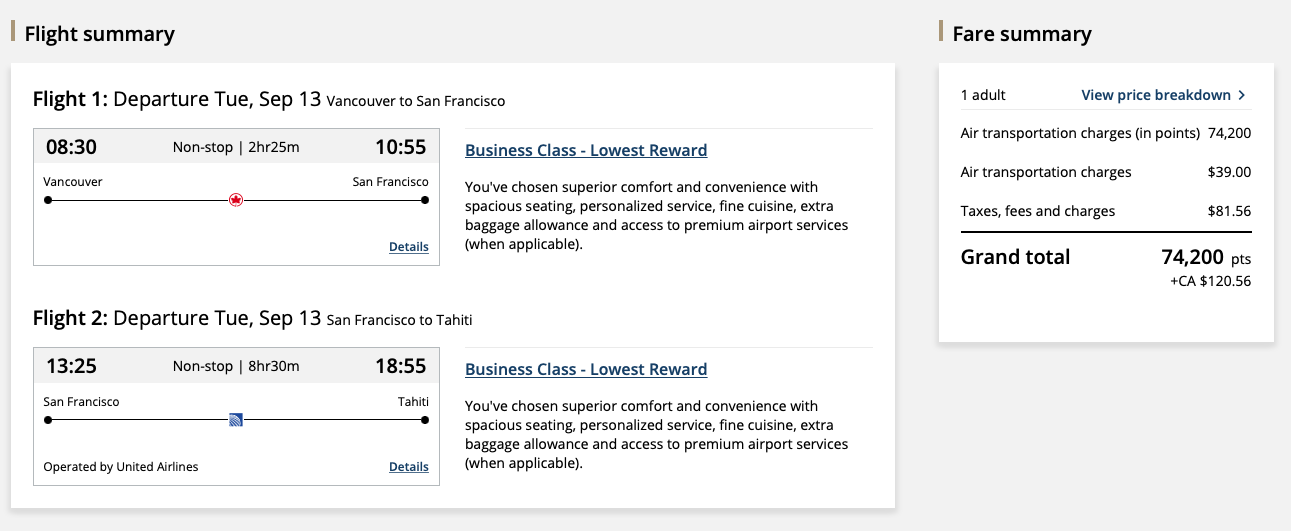Click the Air Canada maple leaf icon
1291x531 pixels.
(x=236, y=200)
